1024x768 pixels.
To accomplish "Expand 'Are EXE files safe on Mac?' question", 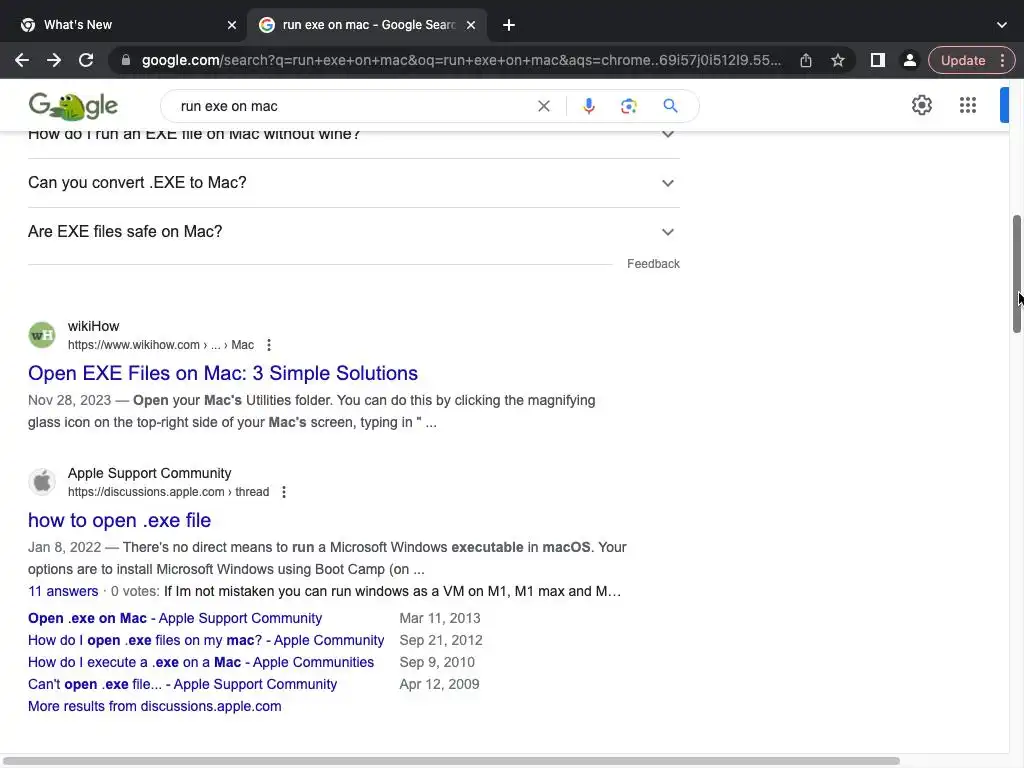I will [x=353, y=232].
